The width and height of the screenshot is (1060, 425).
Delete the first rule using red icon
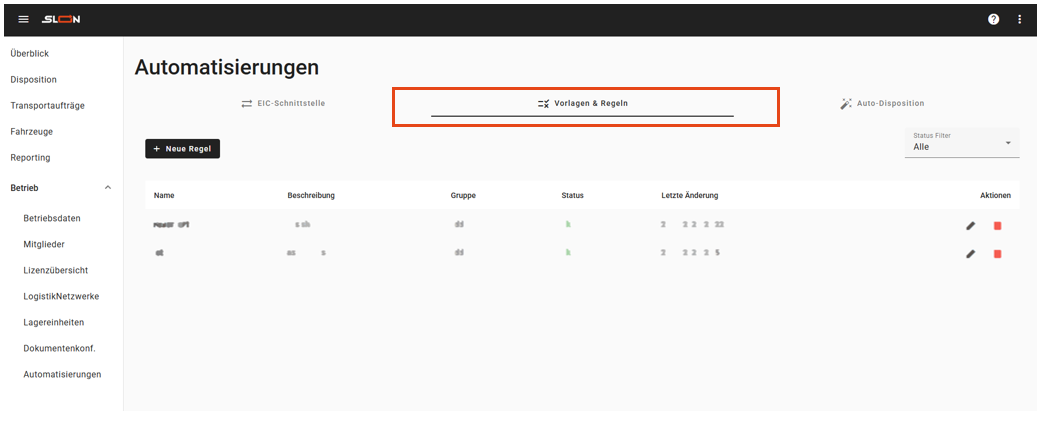[x=997, y=226]
